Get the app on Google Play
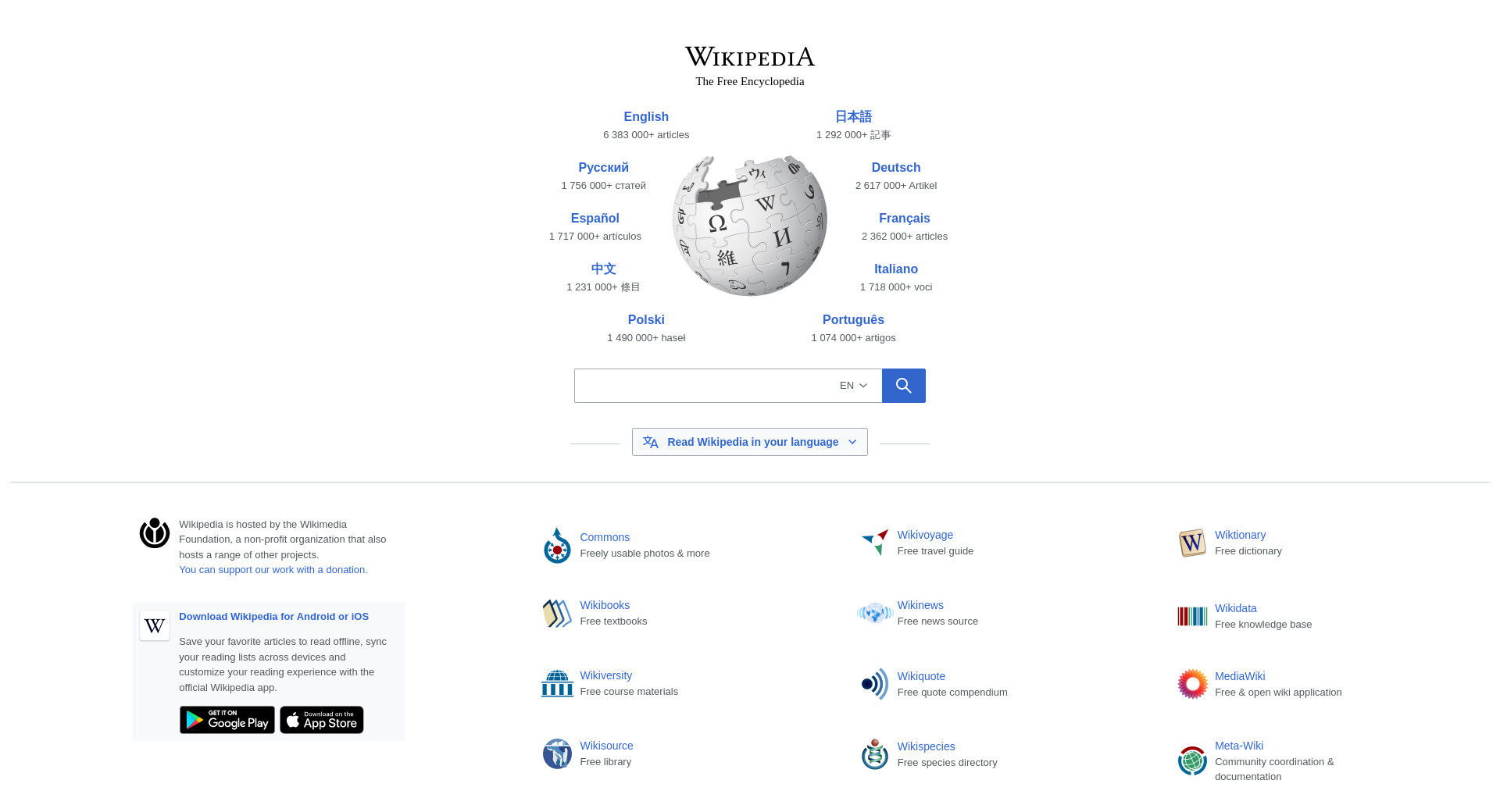 tap(227, 720)
